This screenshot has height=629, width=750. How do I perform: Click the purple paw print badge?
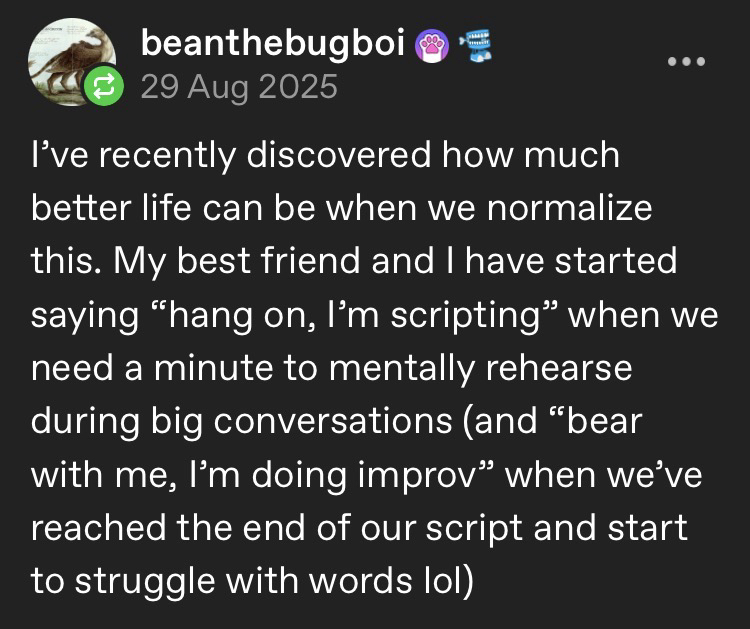434,44
